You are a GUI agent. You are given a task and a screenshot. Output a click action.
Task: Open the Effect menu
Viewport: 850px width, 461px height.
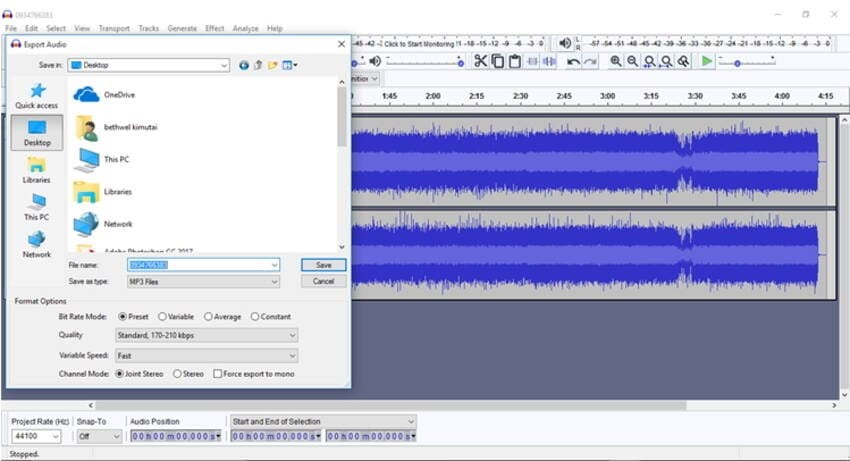(214, 28)
